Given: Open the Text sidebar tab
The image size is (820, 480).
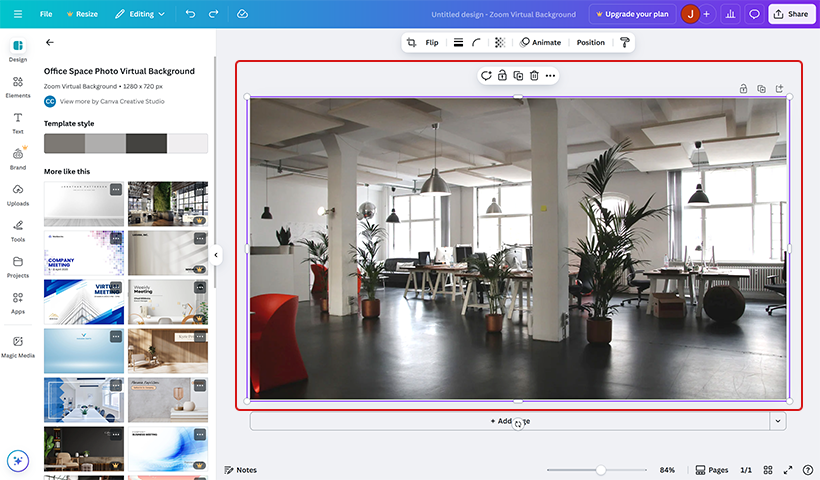Looking at the screenshot, I should [x=18, y=123].
